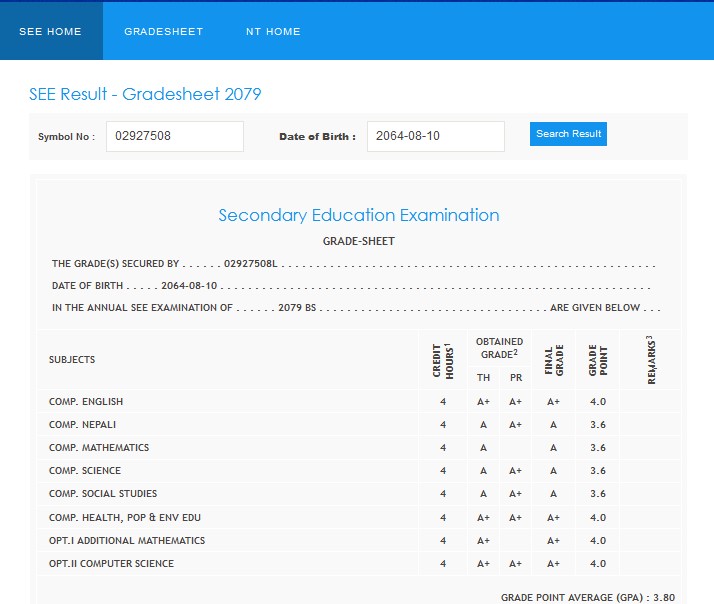Focus the Symbol No input field
Image resolution: width=714 pixels, height=604 pixels.
[175, 136]
